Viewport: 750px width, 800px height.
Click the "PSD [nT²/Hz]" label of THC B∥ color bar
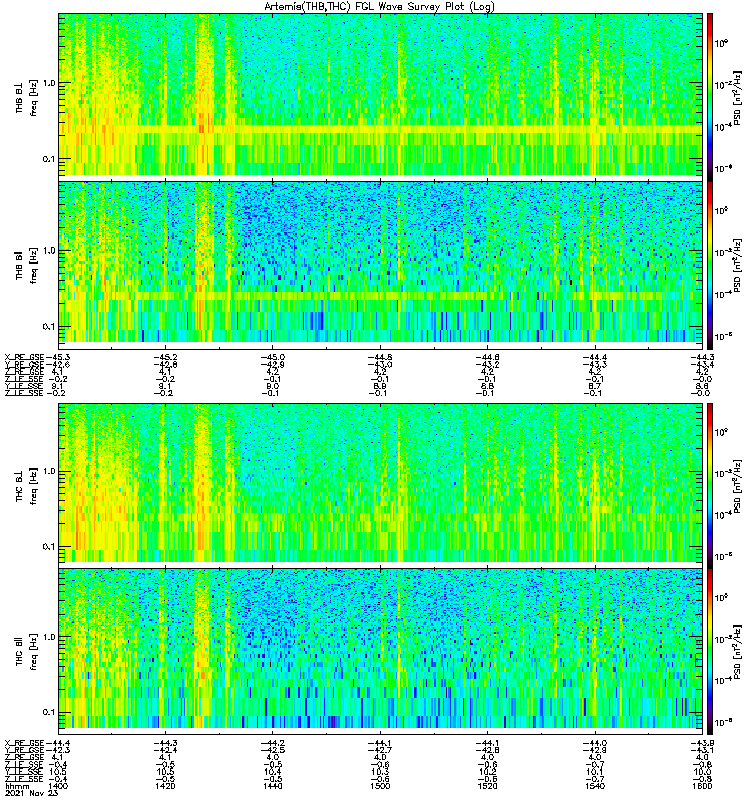738,652
